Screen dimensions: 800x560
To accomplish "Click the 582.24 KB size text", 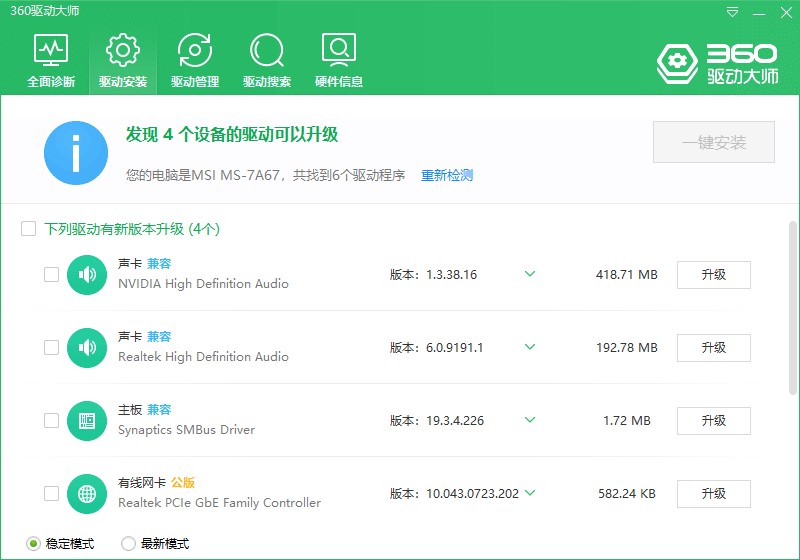I will click(627, 494).
